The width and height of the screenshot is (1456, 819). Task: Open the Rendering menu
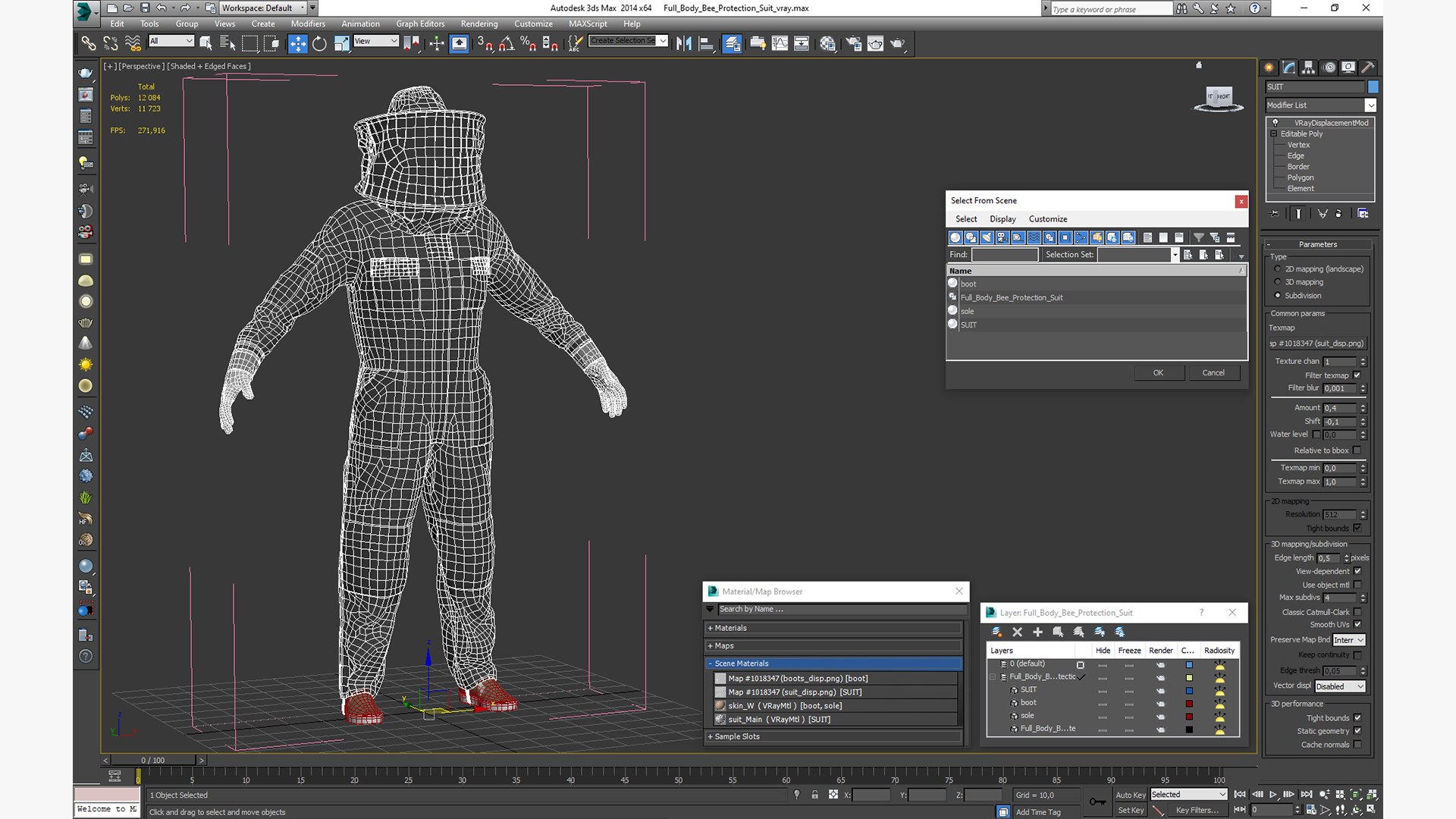tap(479, 24)
